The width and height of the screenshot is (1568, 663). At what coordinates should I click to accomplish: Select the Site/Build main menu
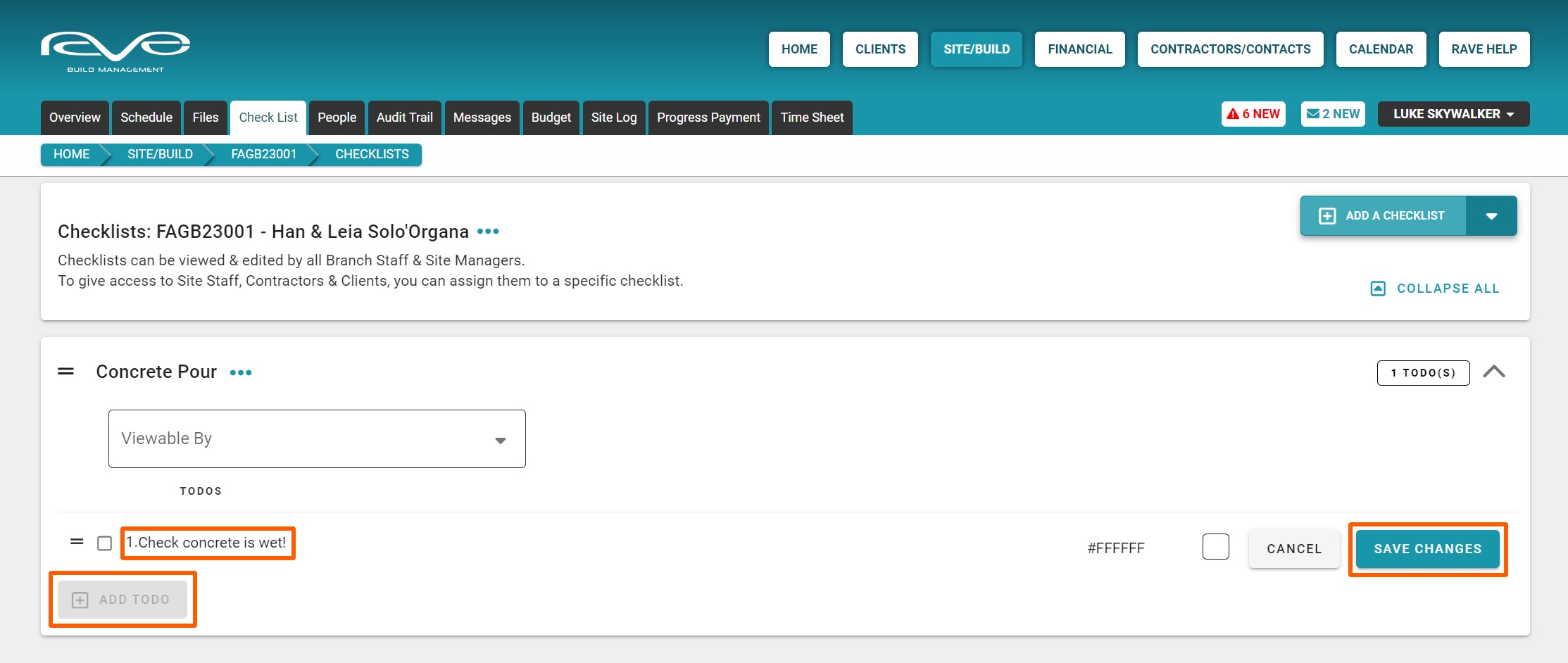977,49
